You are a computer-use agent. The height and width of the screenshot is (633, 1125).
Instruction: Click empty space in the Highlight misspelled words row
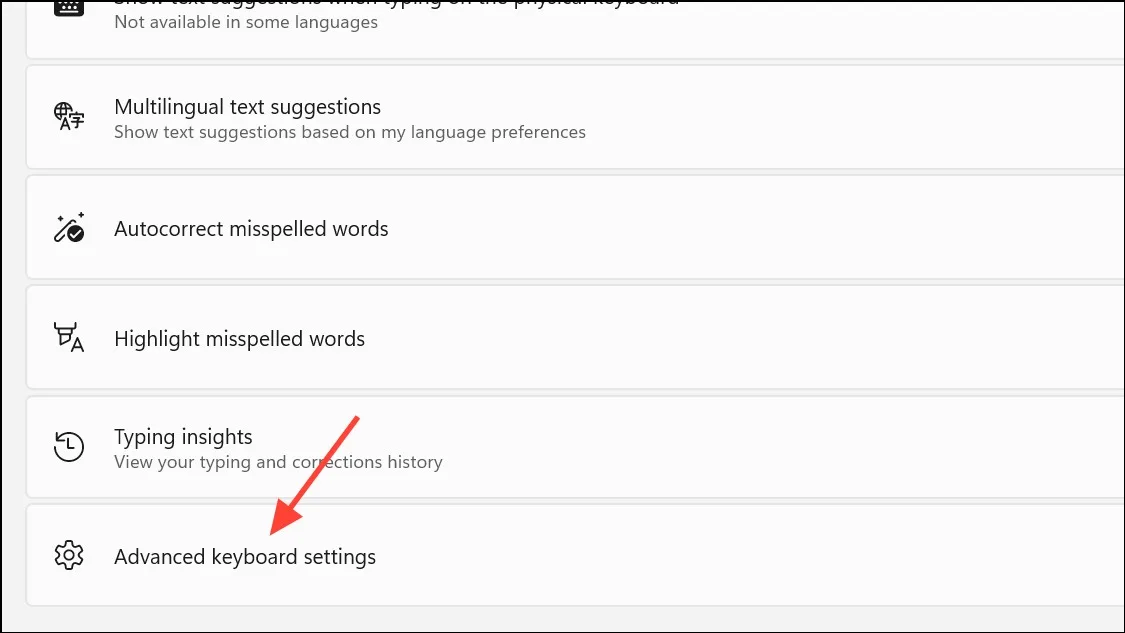coord(753,337)
